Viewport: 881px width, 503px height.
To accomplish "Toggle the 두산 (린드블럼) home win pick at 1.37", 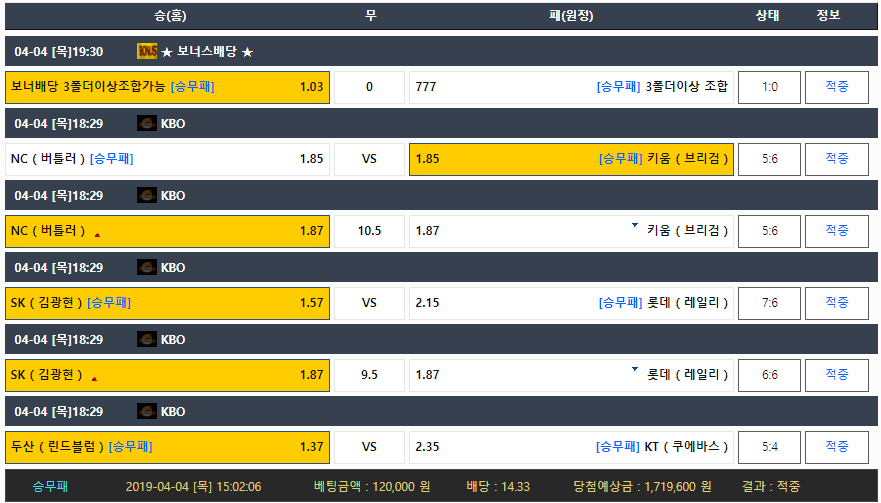I will click(x=167, y=447).
